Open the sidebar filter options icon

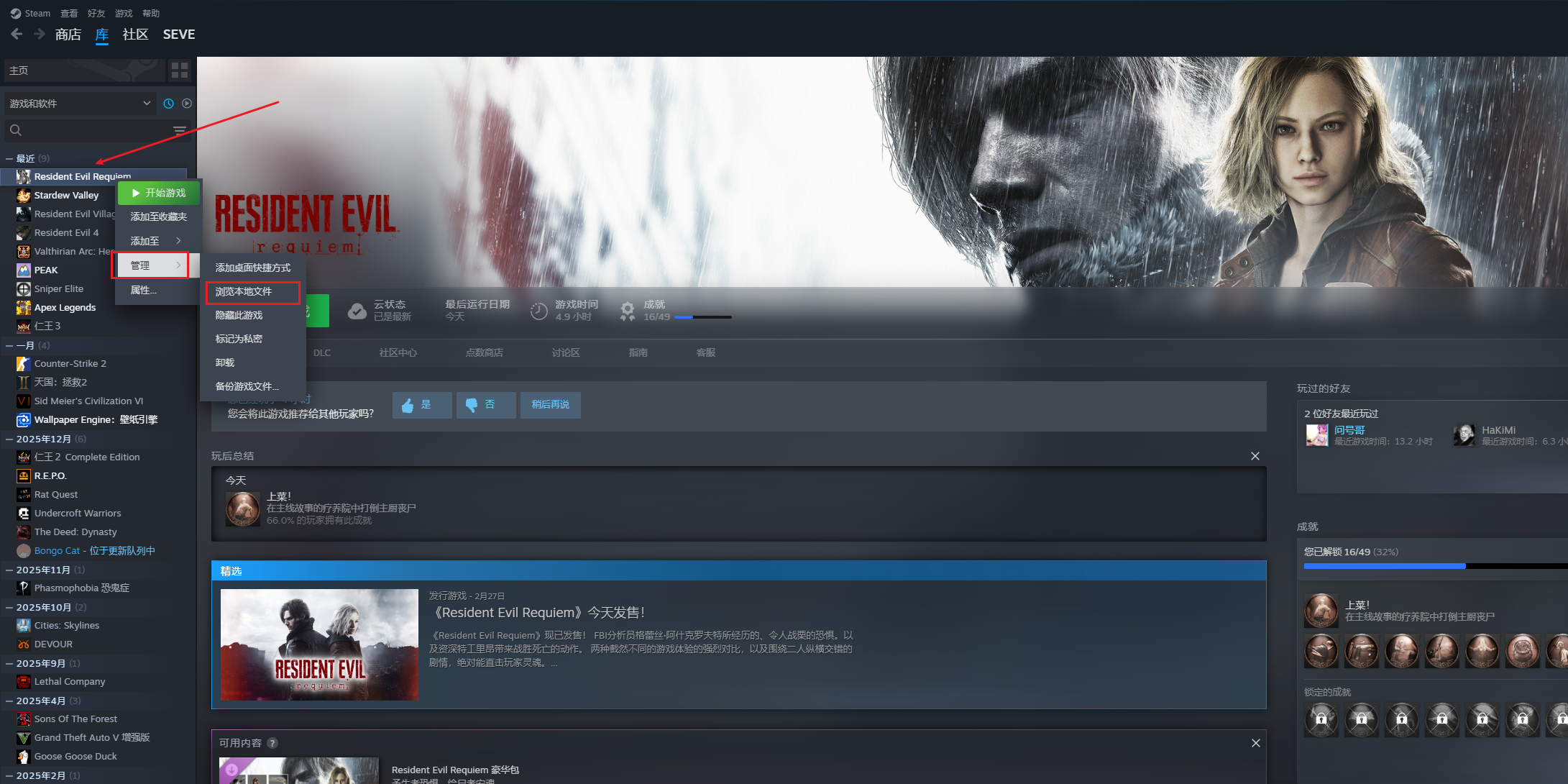(x=180, y=130)
